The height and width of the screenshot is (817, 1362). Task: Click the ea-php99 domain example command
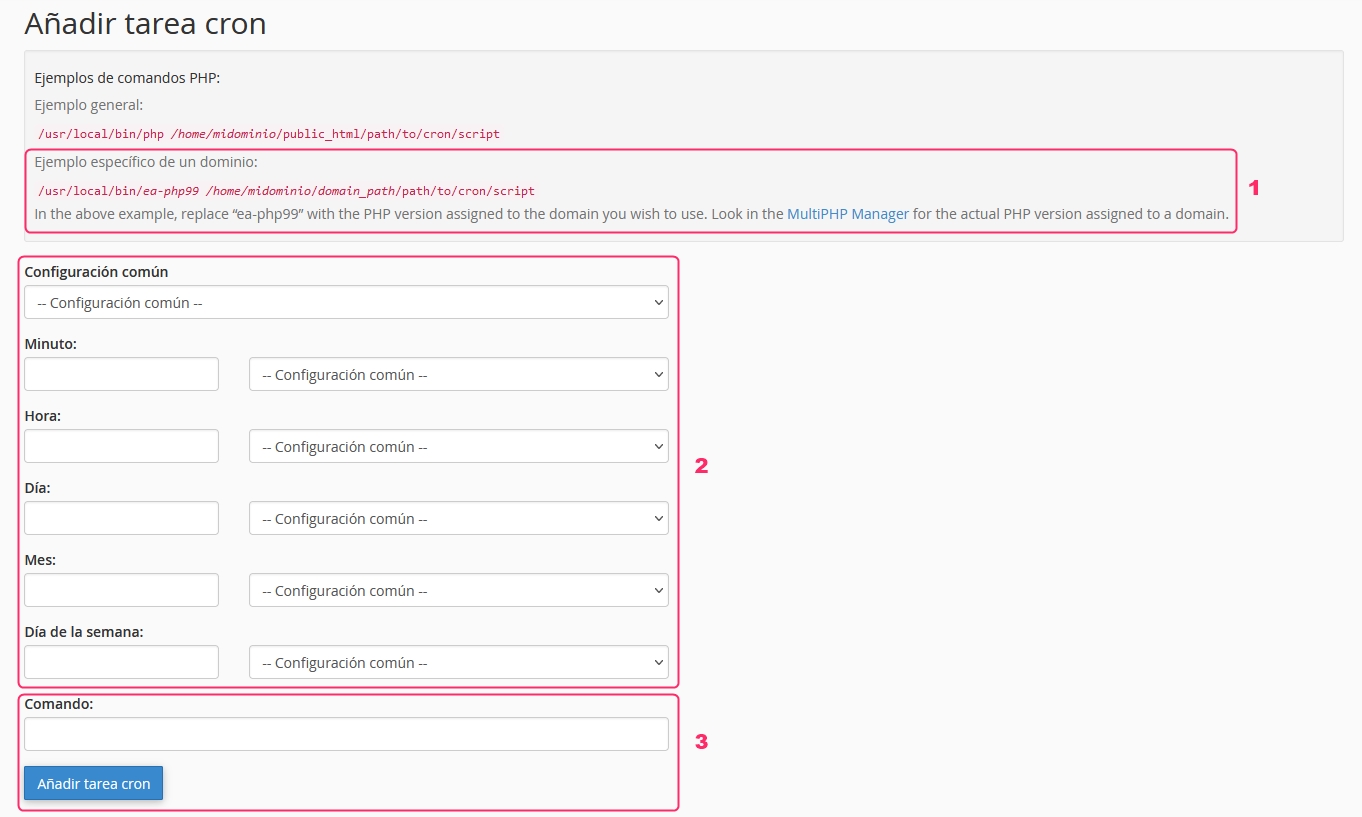click(x=286, y=190)
